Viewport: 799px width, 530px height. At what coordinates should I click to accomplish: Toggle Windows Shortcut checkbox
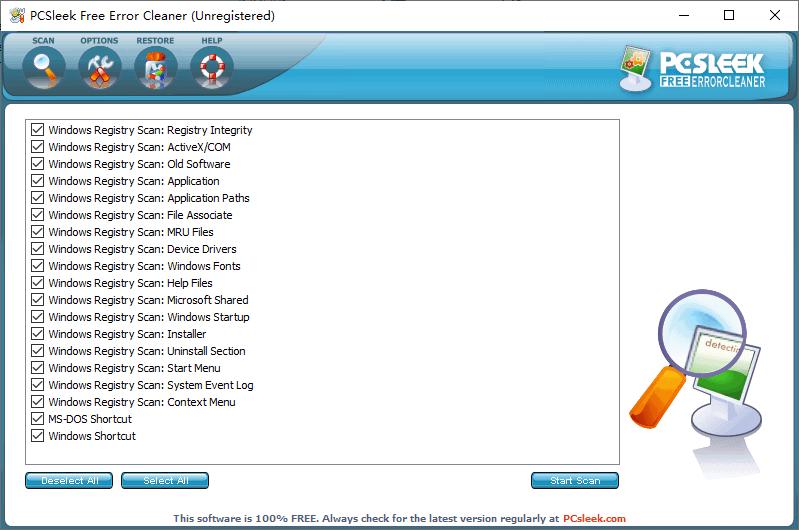37,435
